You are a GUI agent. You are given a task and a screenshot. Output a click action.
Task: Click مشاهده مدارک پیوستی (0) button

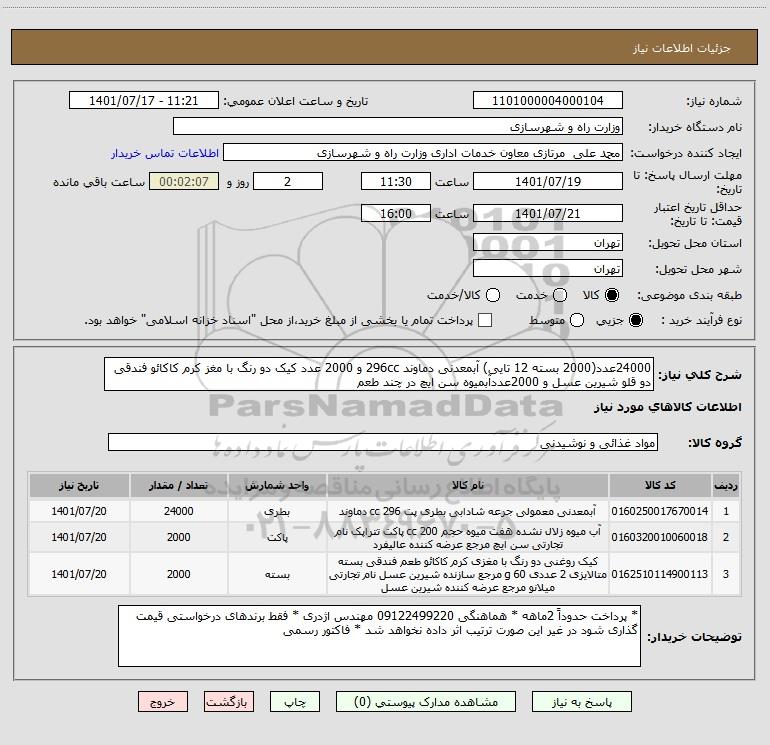[426, 702]
